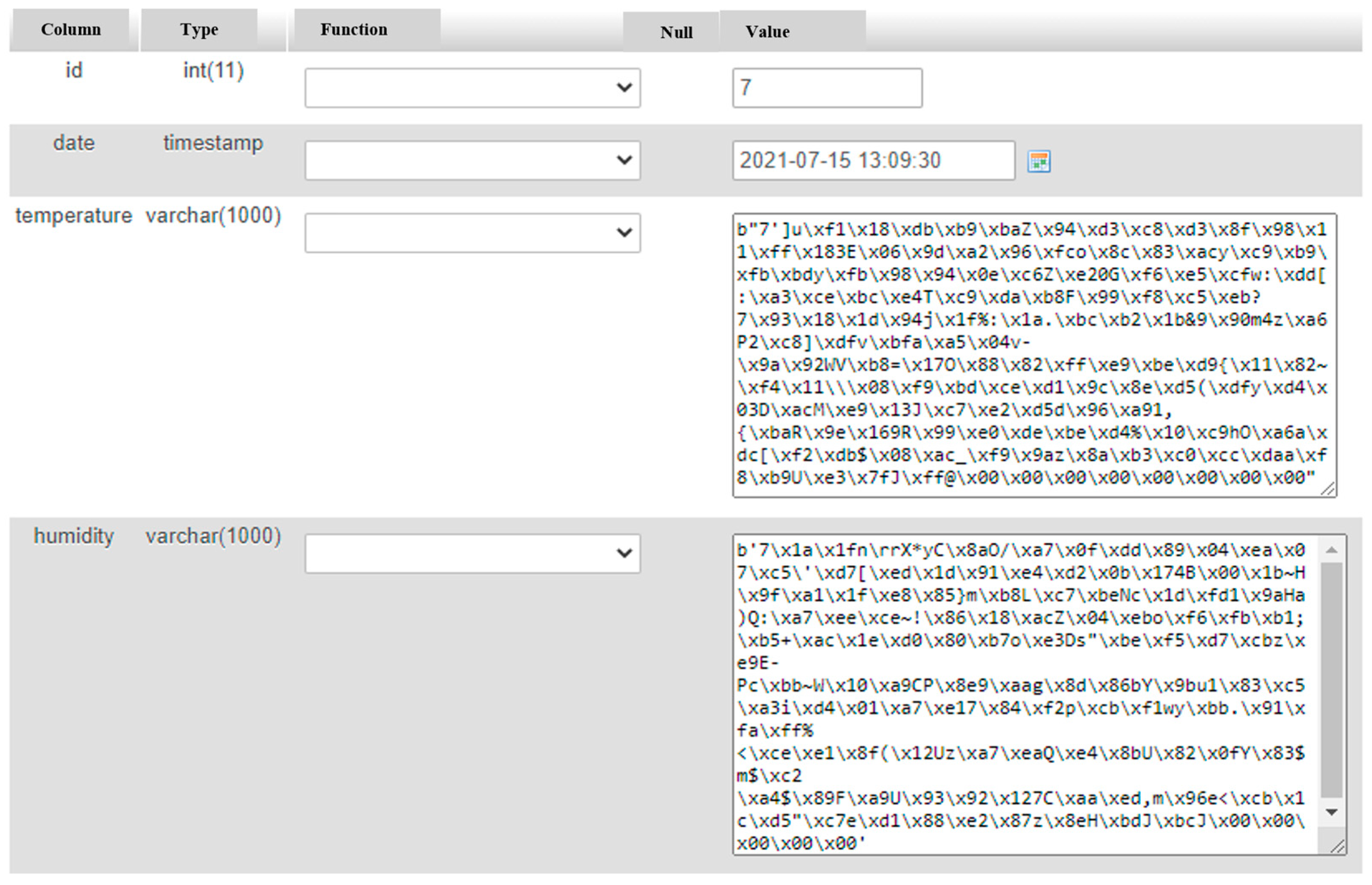Click the humidity textarea scroll down arrow
This screenshot has width=1372, height=885.
point(1331,812)
